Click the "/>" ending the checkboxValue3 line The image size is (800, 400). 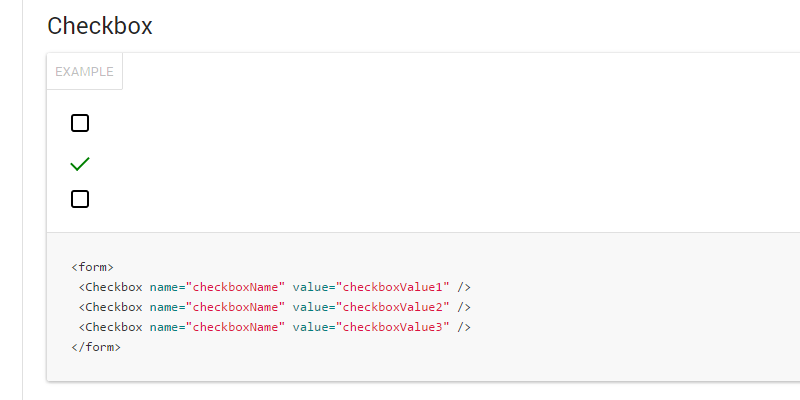[x=464, y=327]
